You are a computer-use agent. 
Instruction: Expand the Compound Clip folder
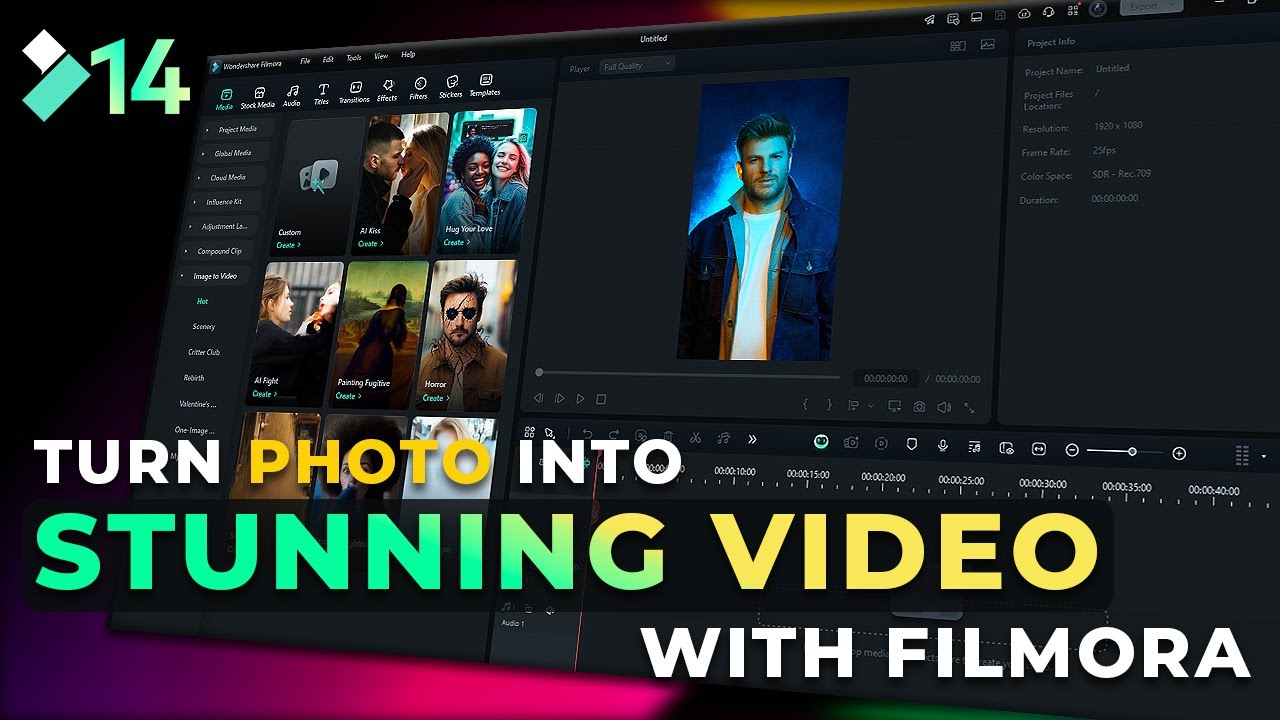click(x=216, y=251)
